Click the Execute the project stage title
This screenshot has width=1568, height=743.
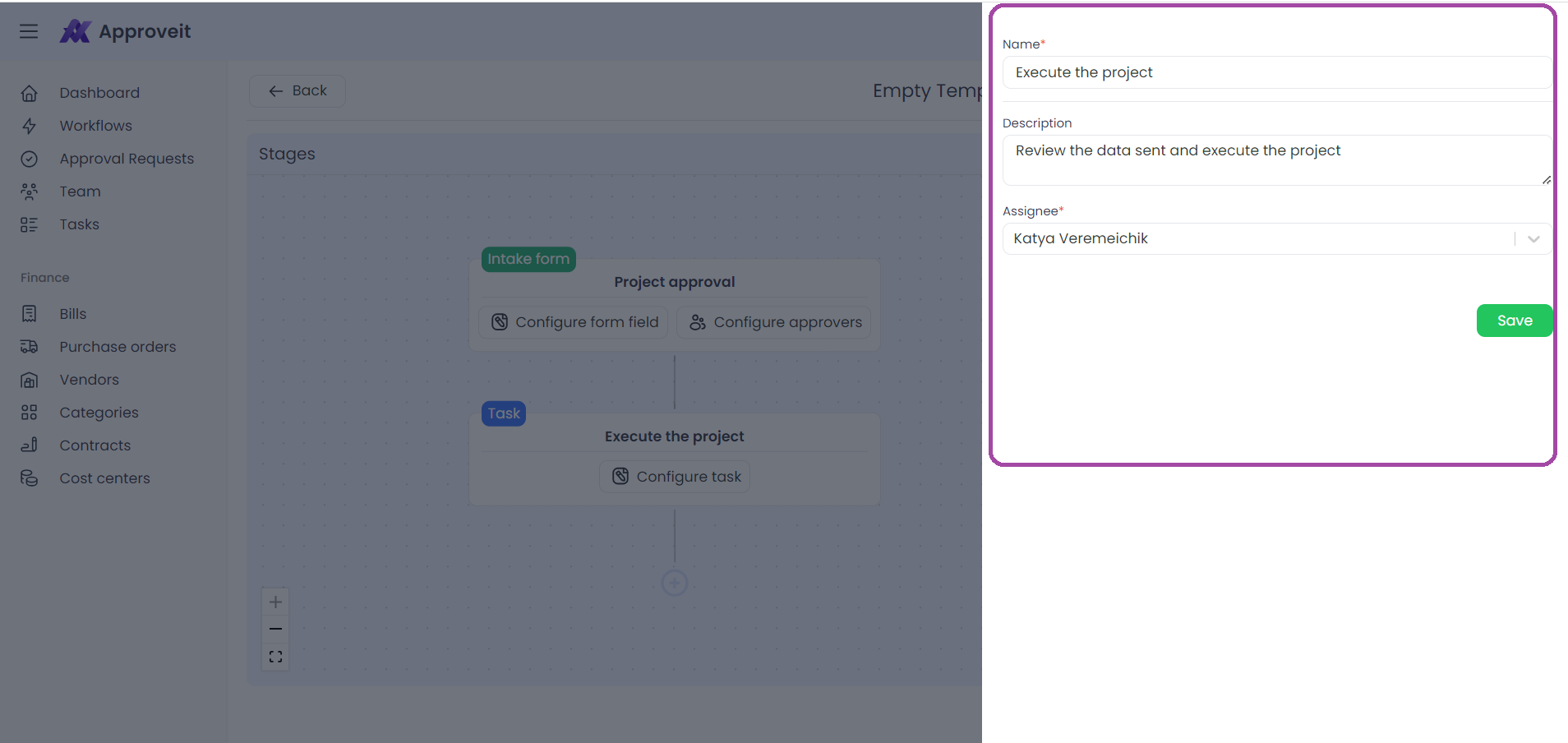coord(675,436)
